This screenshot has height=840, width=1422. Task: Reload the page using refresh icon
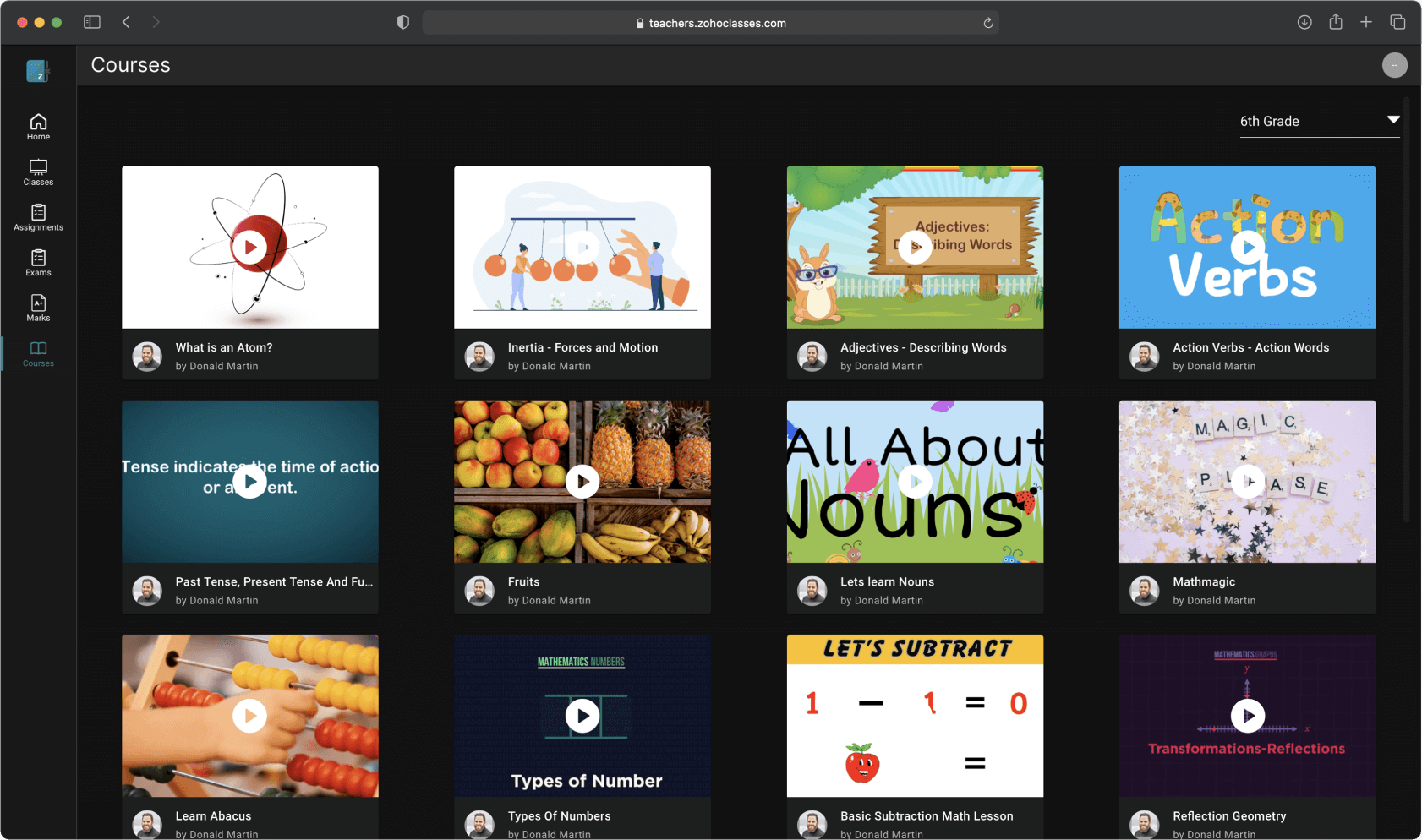click(987, 23)
